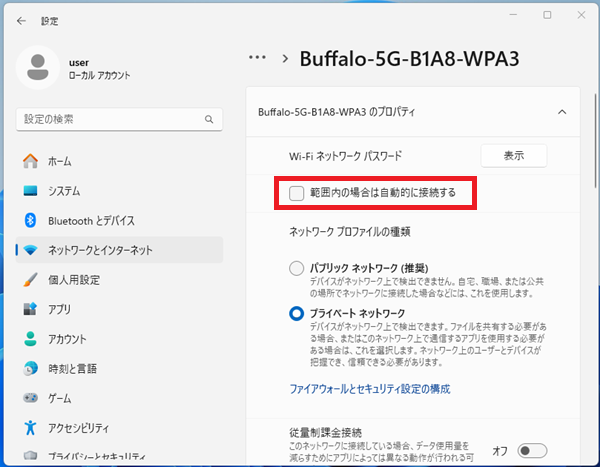Click the vertical scrollbar on right
This screenshot has width=600, height=467.
click(x=595, y=140)
